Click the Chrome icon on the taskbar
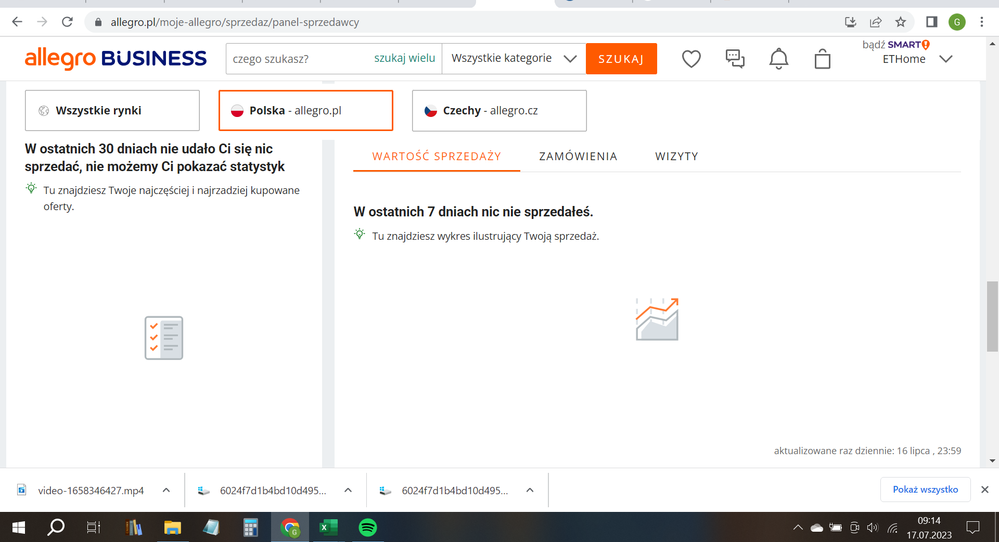The height and width of the screenshot is (542, 999). [290, 527]
